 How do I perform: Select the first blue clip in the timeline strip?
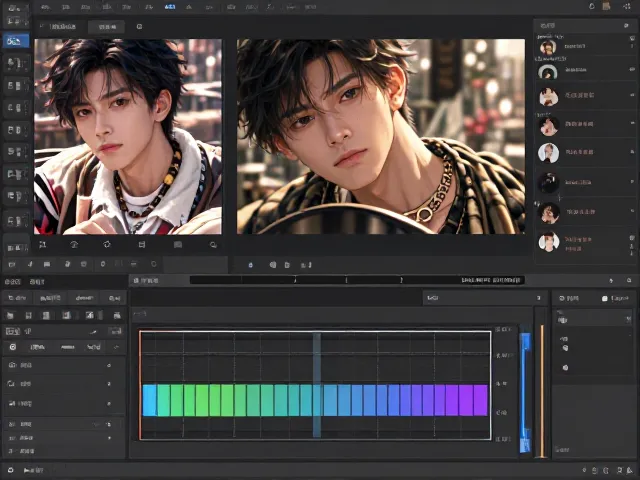pyautogui.click(x=149, y=400)
